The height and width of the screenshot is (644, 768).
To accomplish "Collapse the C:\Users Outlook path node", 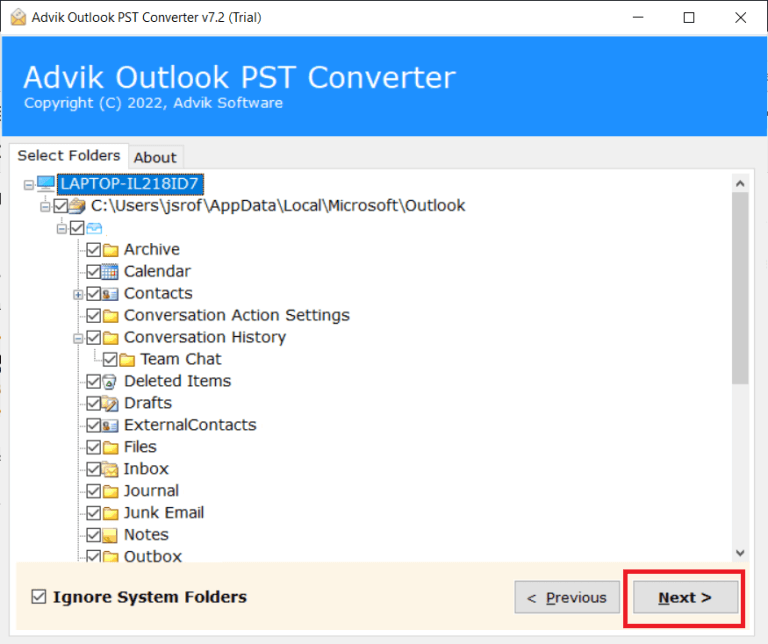I will pyautogui.click(x=45, y=207).
